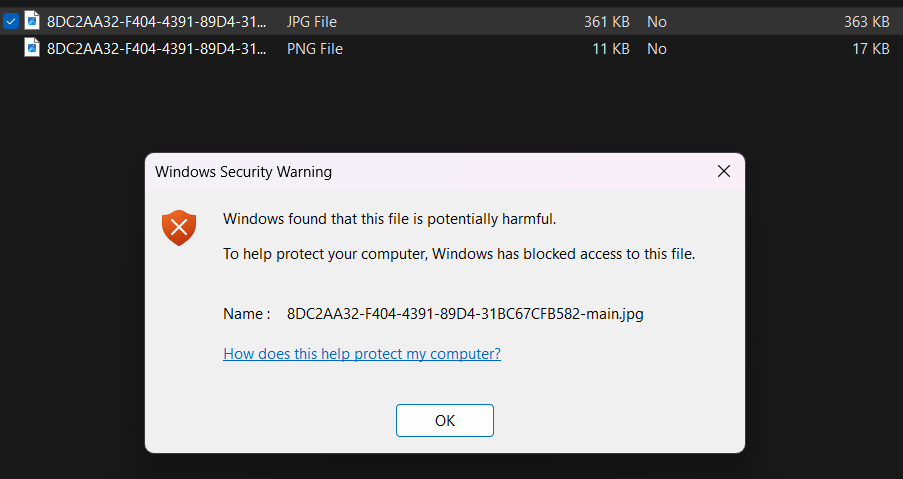Click the 363 KB value in the JPG row

[x=866, y=21]
